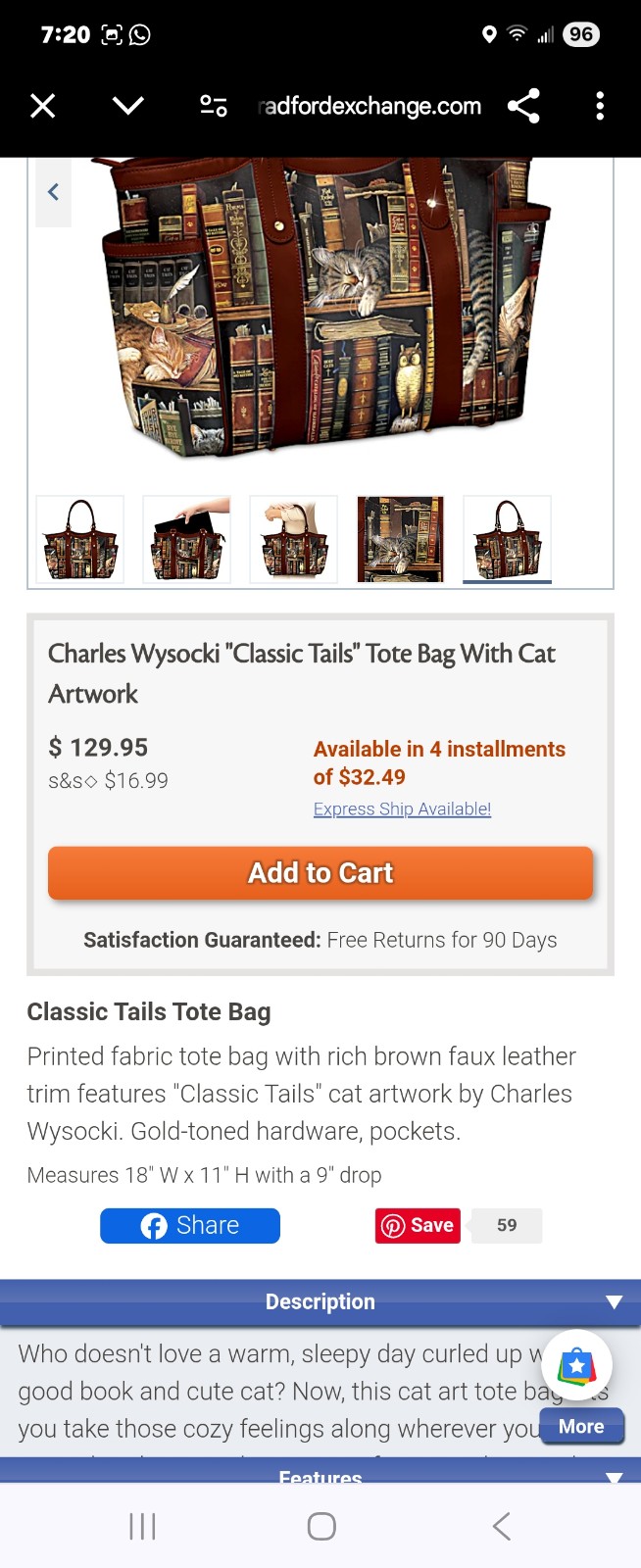Open Express Ship Available link

402,808
